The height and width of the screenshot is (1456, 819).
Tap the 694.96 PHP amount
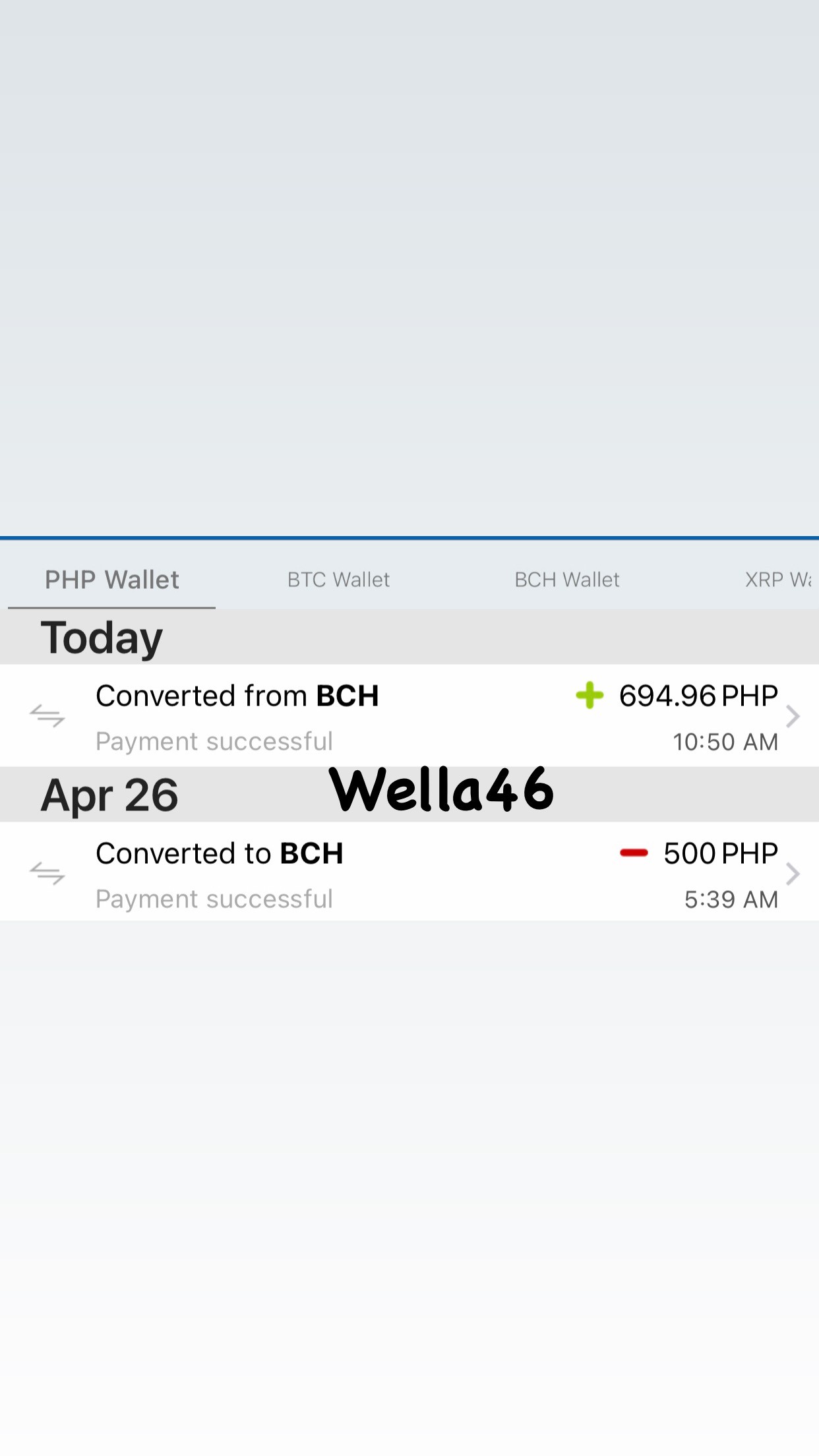point(698,696)
